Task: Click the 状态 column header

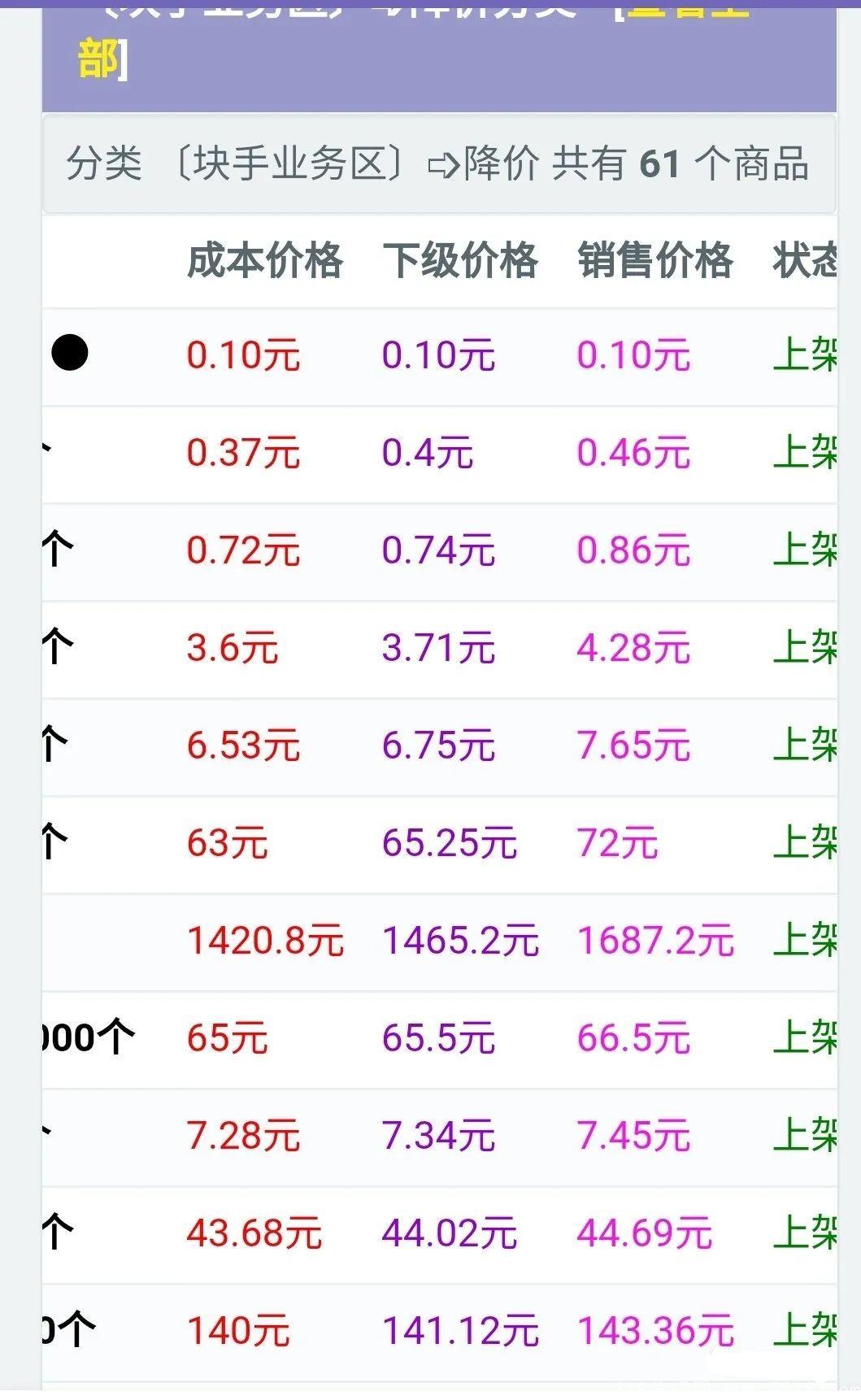Action: click(x=805, y=261)
